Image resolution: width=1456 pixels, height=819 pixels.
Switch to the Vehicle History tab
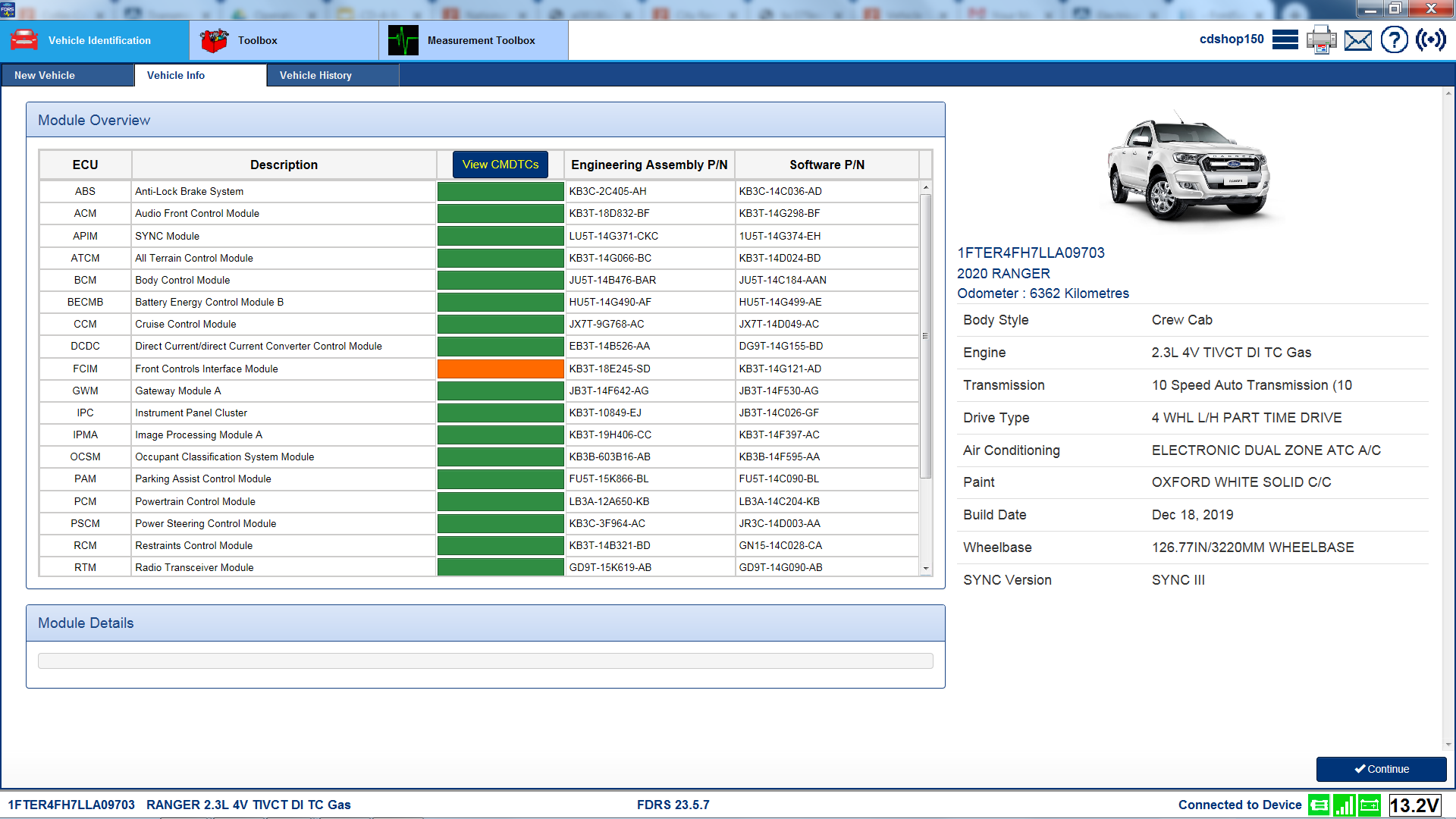coord(316,75)
